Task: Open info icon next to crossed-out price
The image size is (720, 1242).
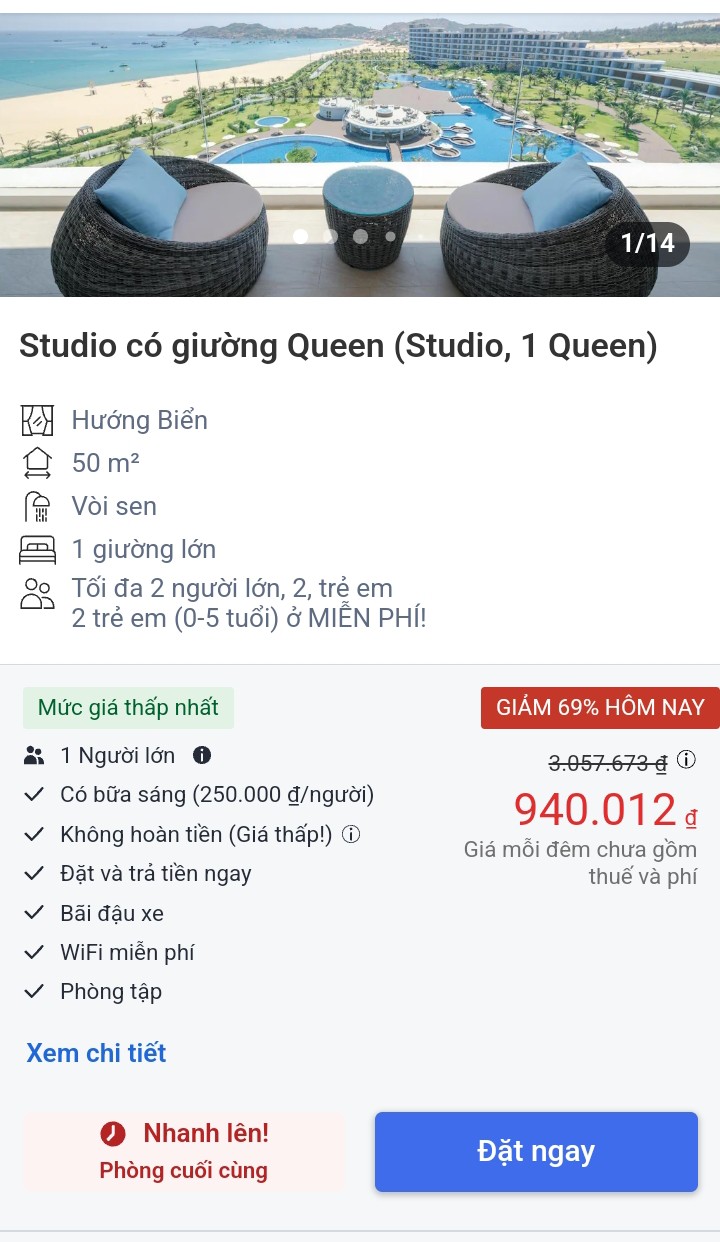Action: click(x=686, y=760)
